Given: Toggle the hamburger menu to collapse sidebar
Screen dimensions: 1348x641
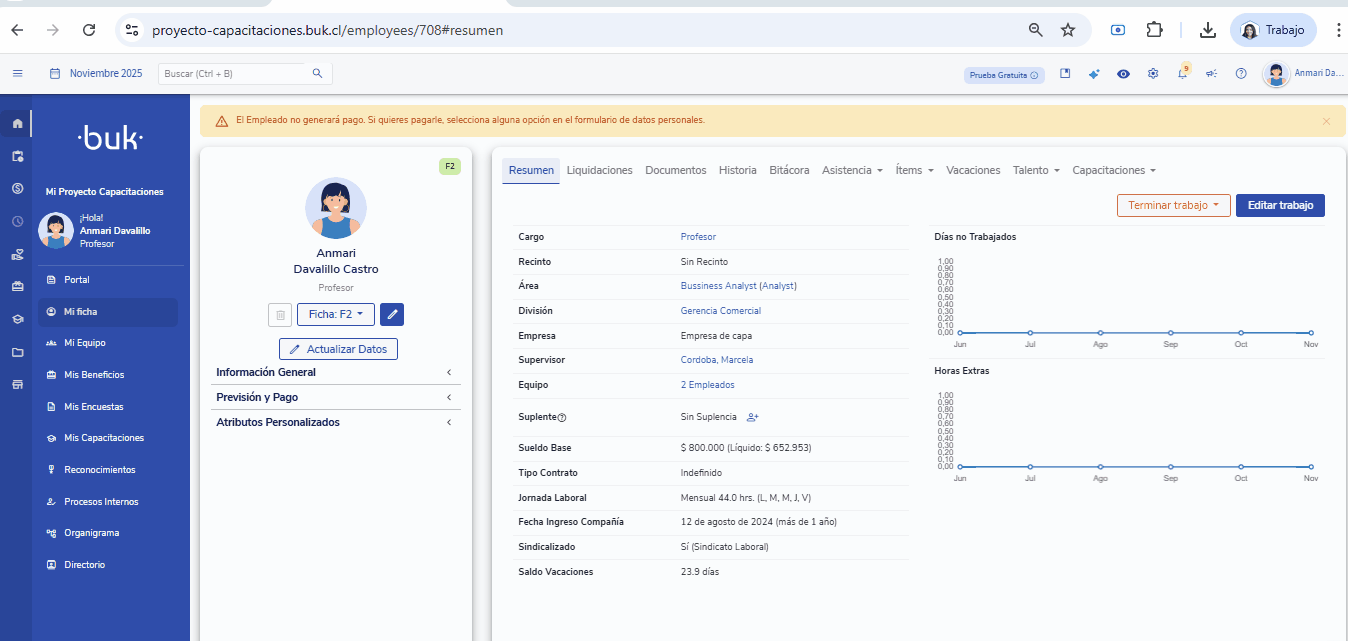Looking at the screenshot, I should 17,73.
